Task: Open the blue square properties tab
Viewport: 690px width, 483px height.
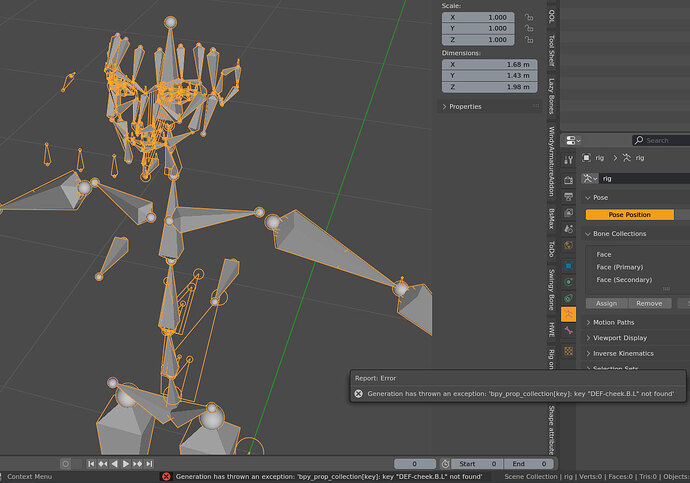Action: point(568,266)
